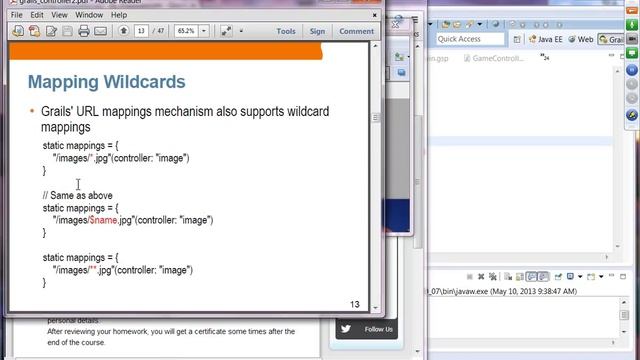The height and width of the screenshot is (360, 640).
Task: Click the second toolbar icon with red document
Action: click(x=35, y=31)
